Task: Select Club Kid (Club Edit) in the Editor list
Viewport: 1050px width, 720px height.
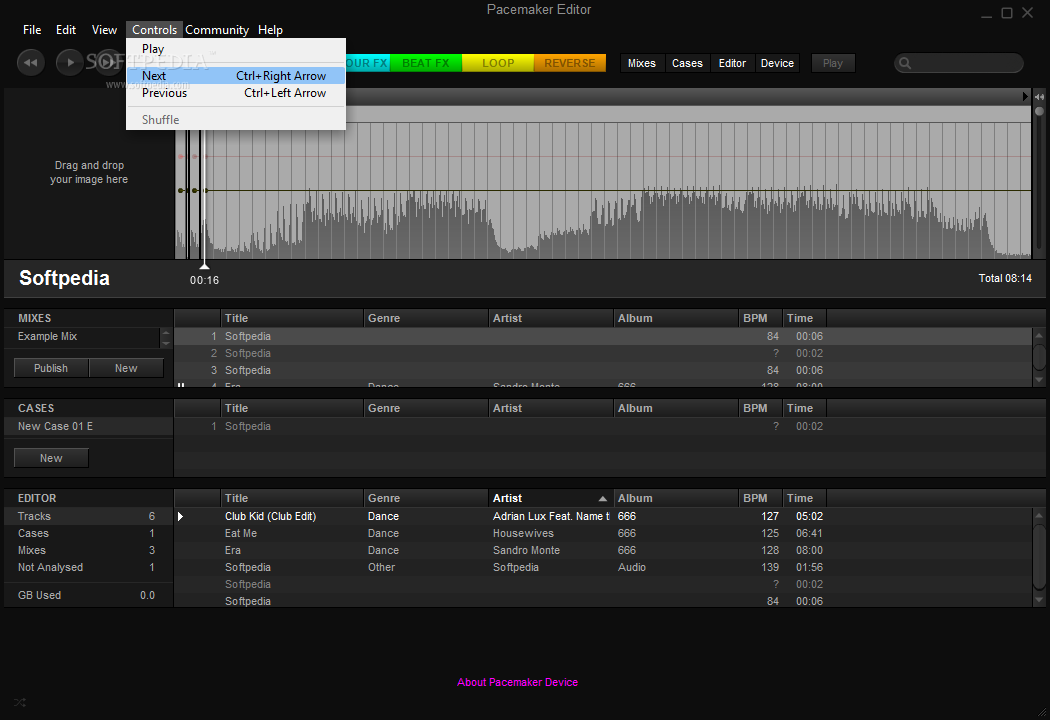Action: point(603,516)
